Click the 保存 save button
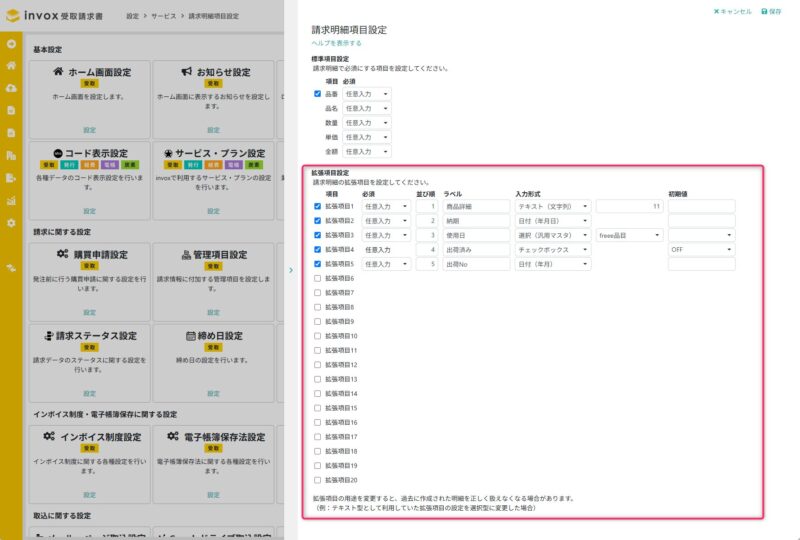800x540 pixels. pos(771,11)
